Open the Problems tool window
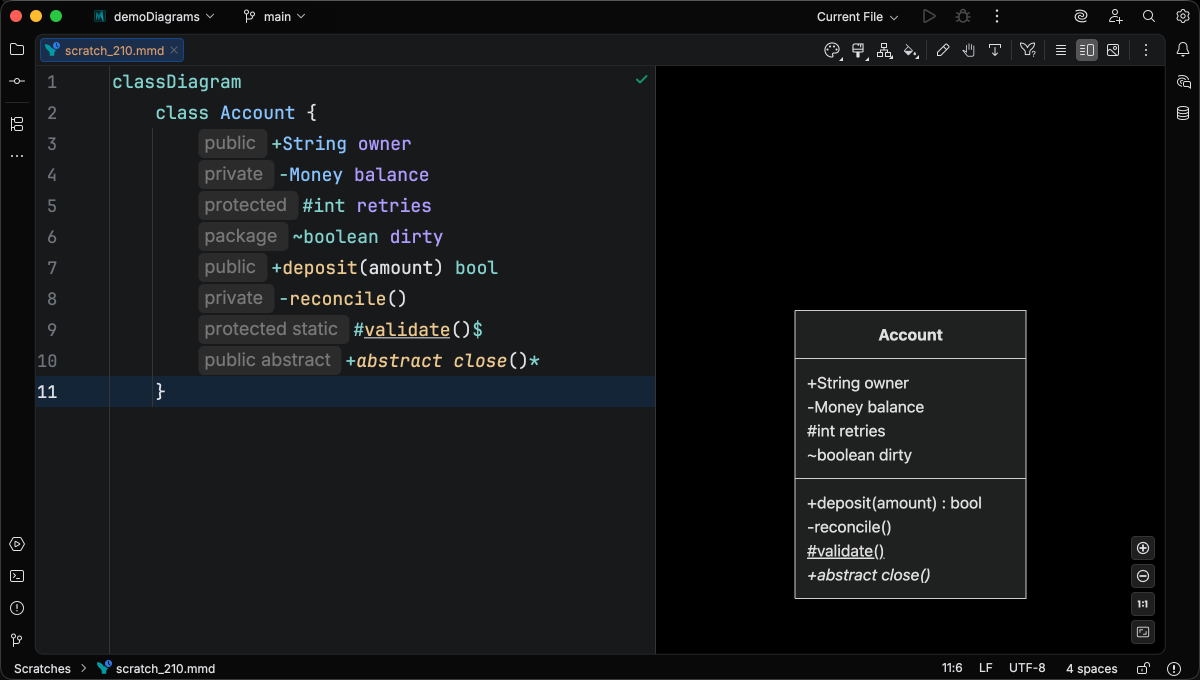The image size is (1200, 680). click(x=17, y=608)
